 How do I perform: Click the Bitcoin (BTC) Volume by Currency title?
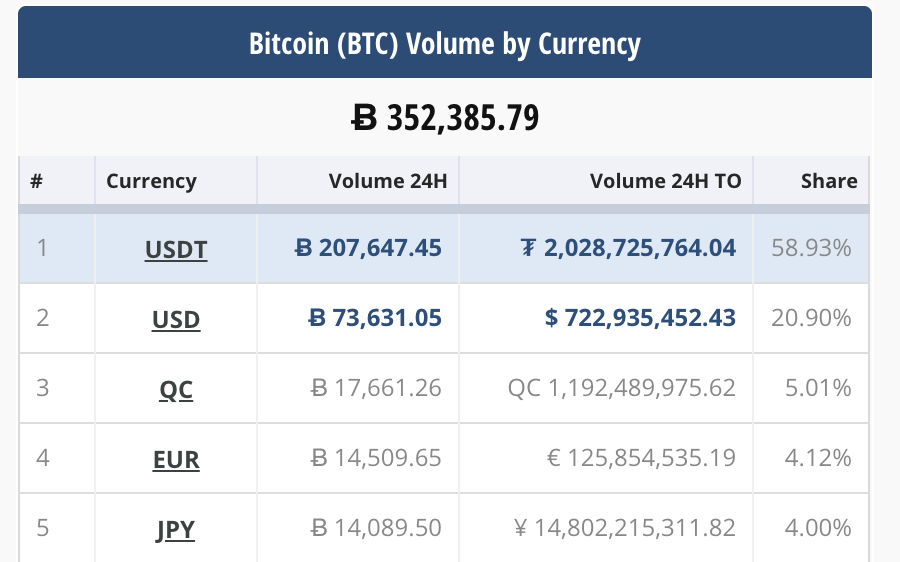click(444, 44)
